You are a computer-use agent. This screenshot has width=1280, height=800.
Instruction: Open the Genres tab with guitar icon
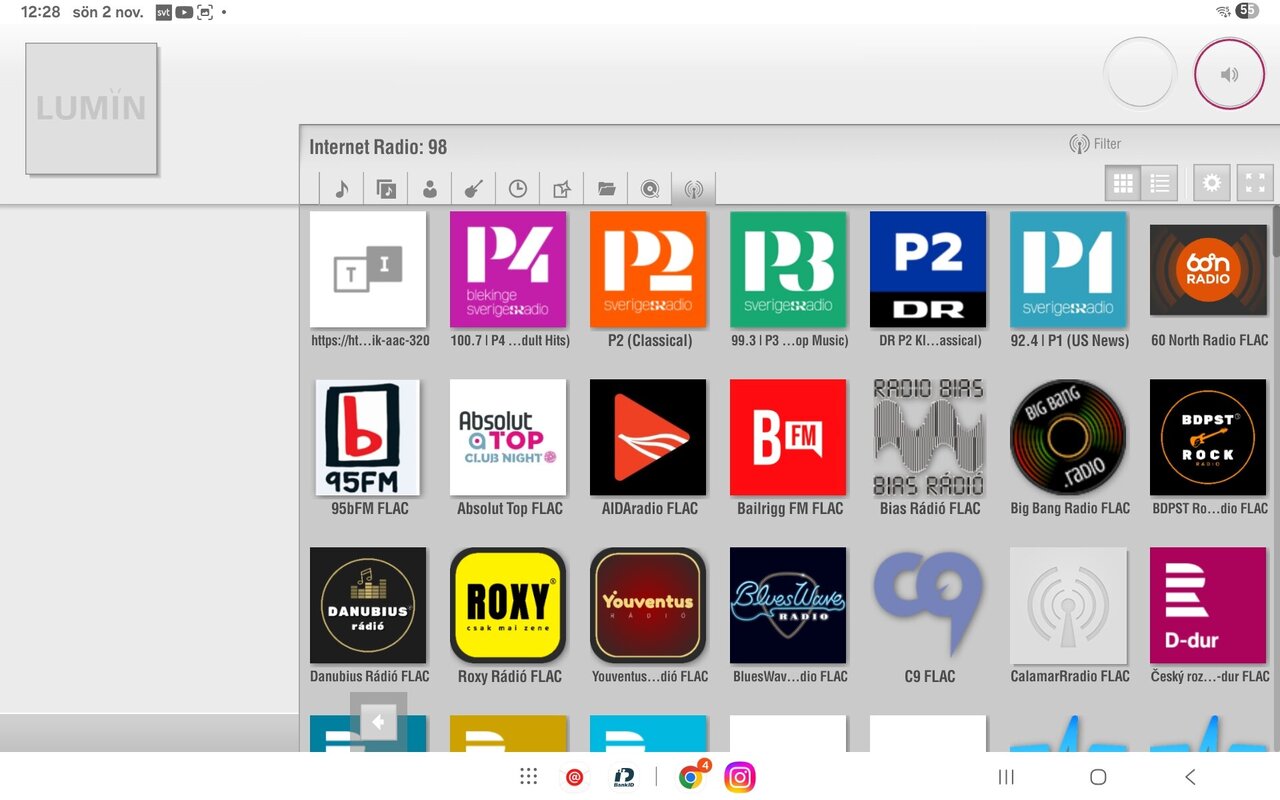474,188
